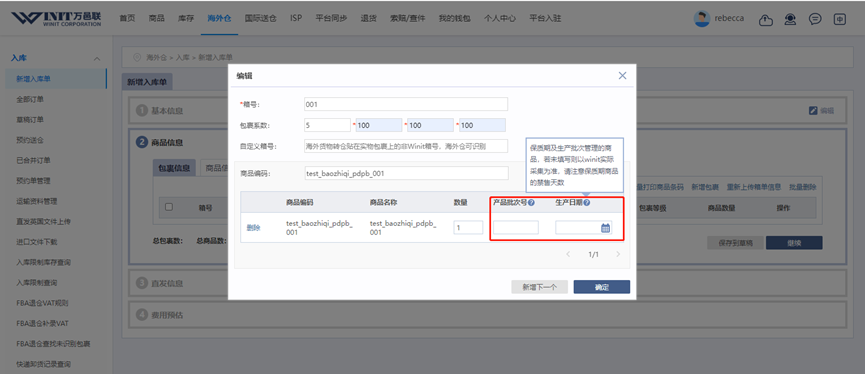Open the chat messages icon
The width and height of the screenshot is (865, 374).
(x=815, y=19)
